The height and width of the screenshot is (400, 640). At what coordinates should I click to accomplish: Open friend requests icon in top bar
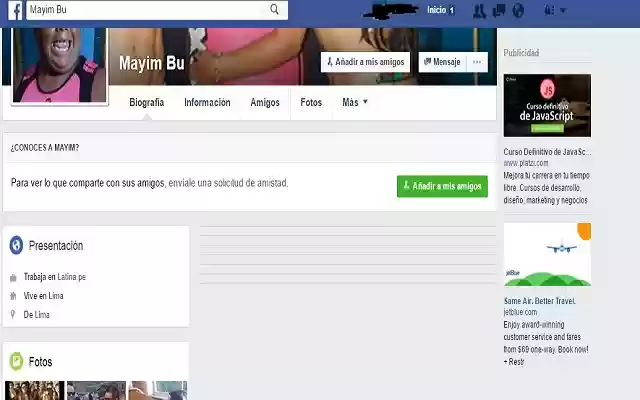click(x=479, y=10)
